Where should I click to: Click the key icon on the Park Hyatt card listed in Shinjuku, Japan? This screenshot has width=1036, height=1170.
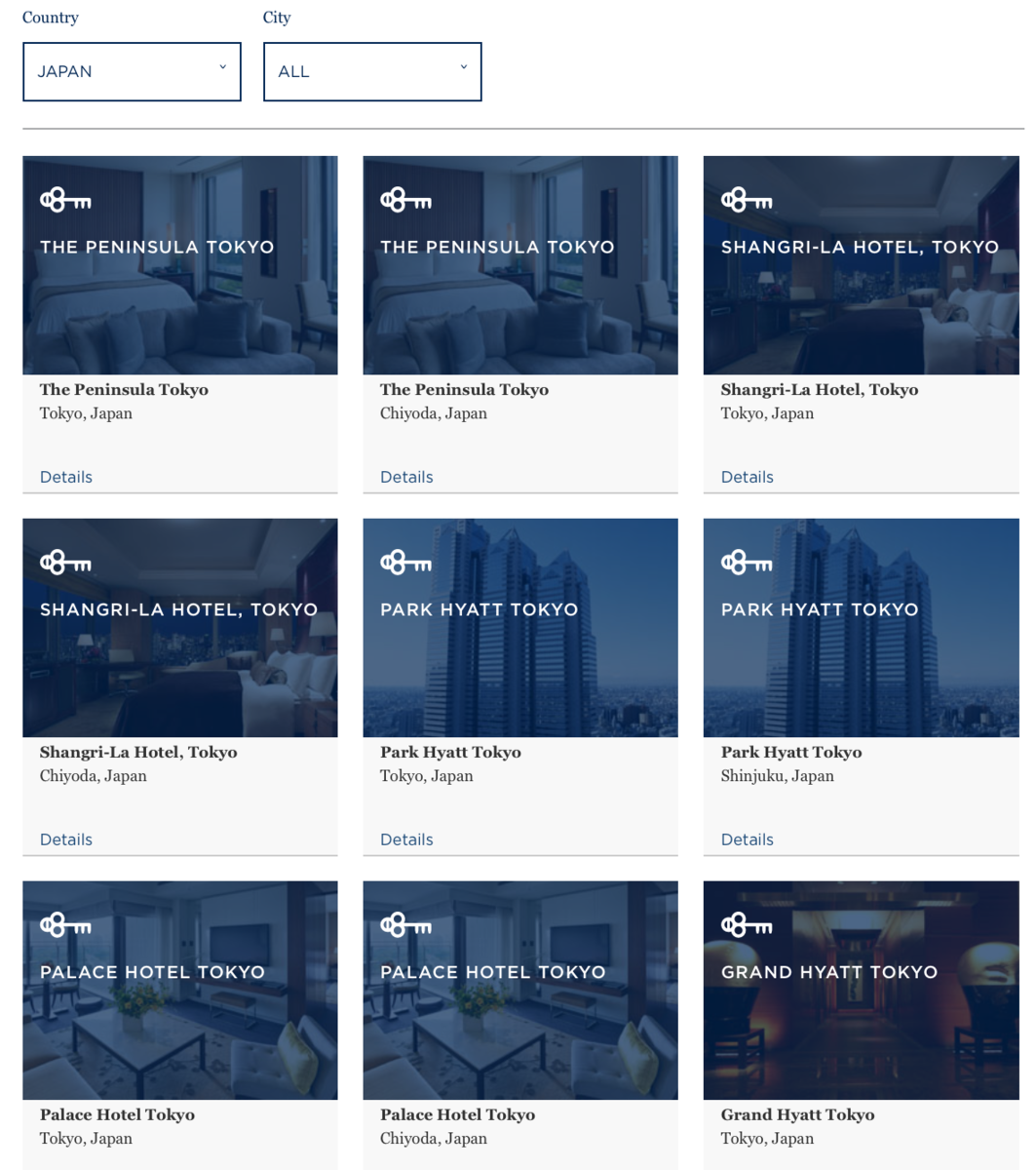(x=747, y=564)
